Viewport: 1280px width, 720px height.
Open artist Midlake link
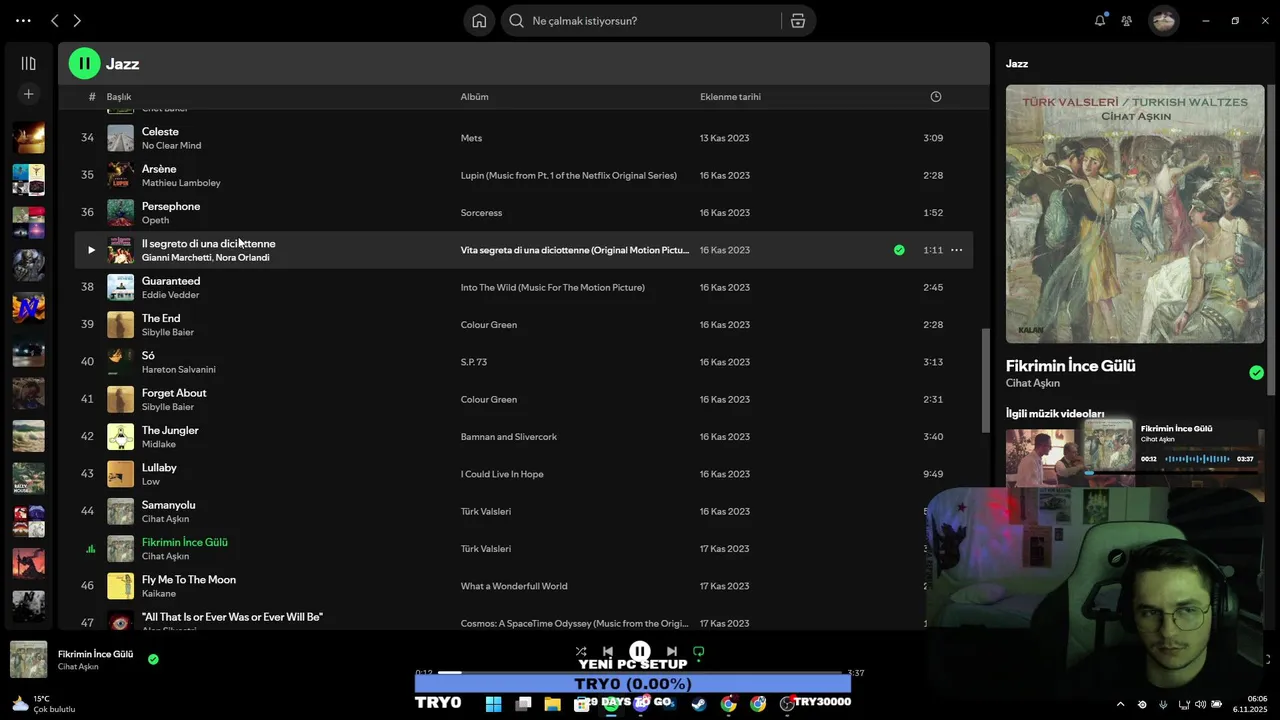tap(158, 444)
